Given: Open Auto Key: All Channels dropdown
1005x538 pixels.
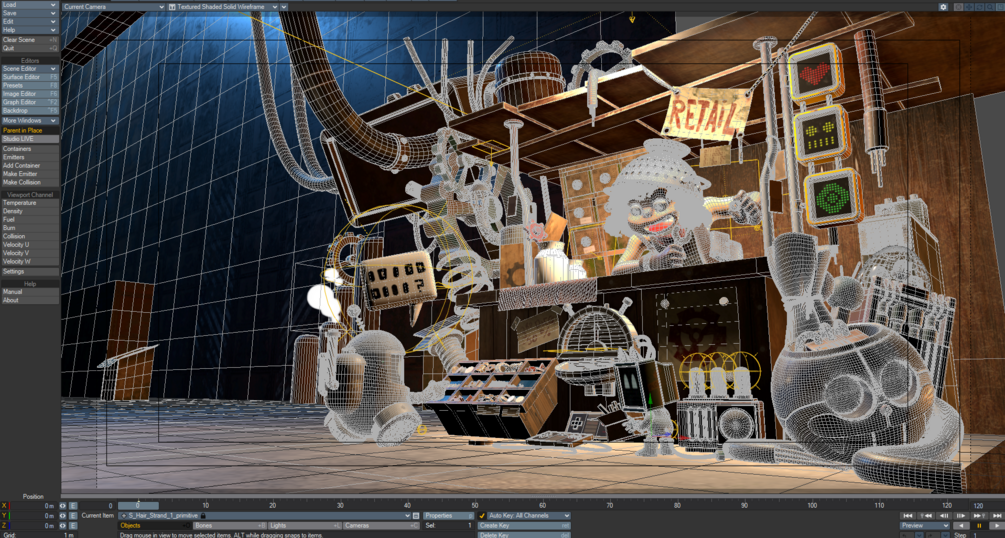Looking at the screenshot, I should (x=529, y=516).
